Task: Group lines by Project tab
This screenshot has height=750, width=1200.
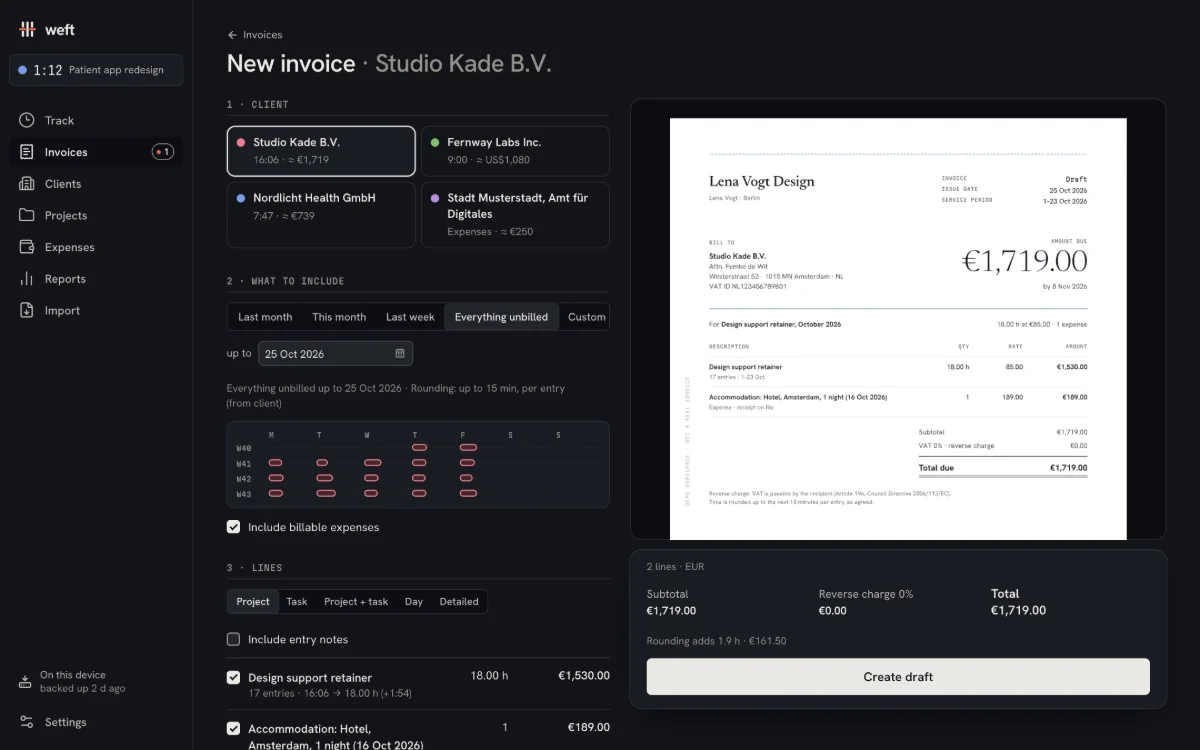Action: coord(253,601)
